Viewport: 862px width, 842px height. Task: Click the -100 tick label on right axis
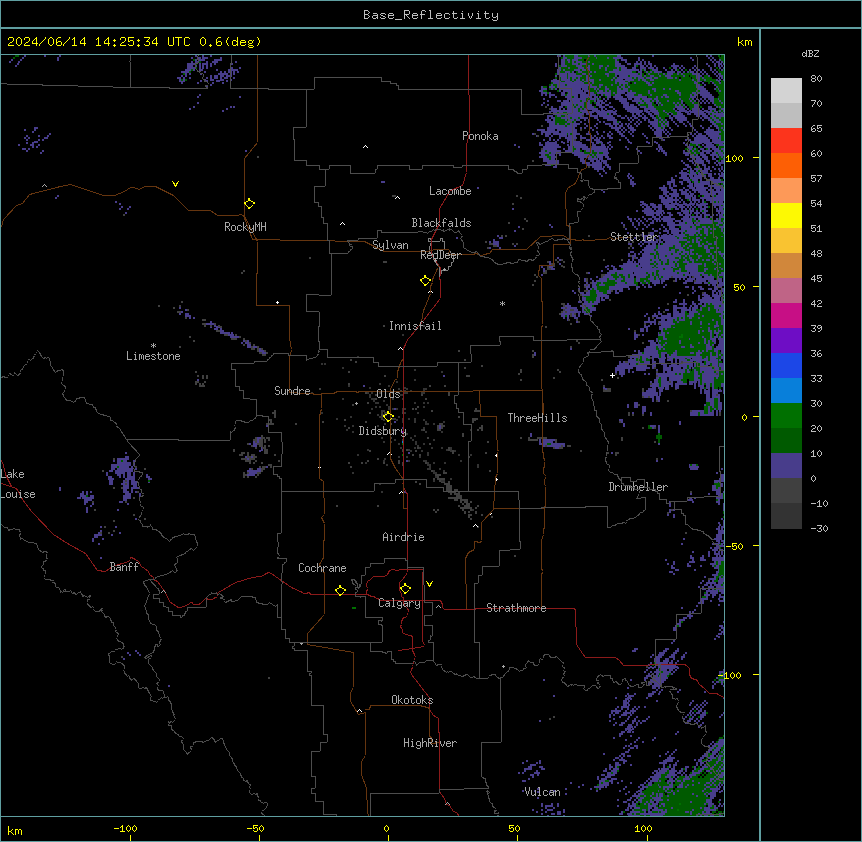[x=731, y=675]
